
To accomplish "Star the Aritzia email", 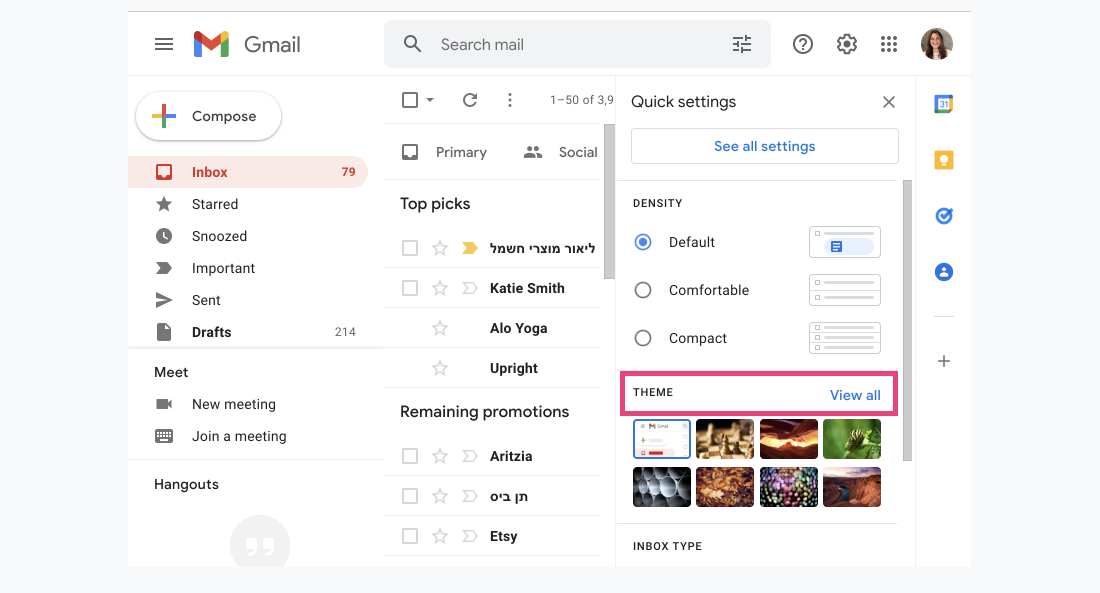I will coord(440,456).
